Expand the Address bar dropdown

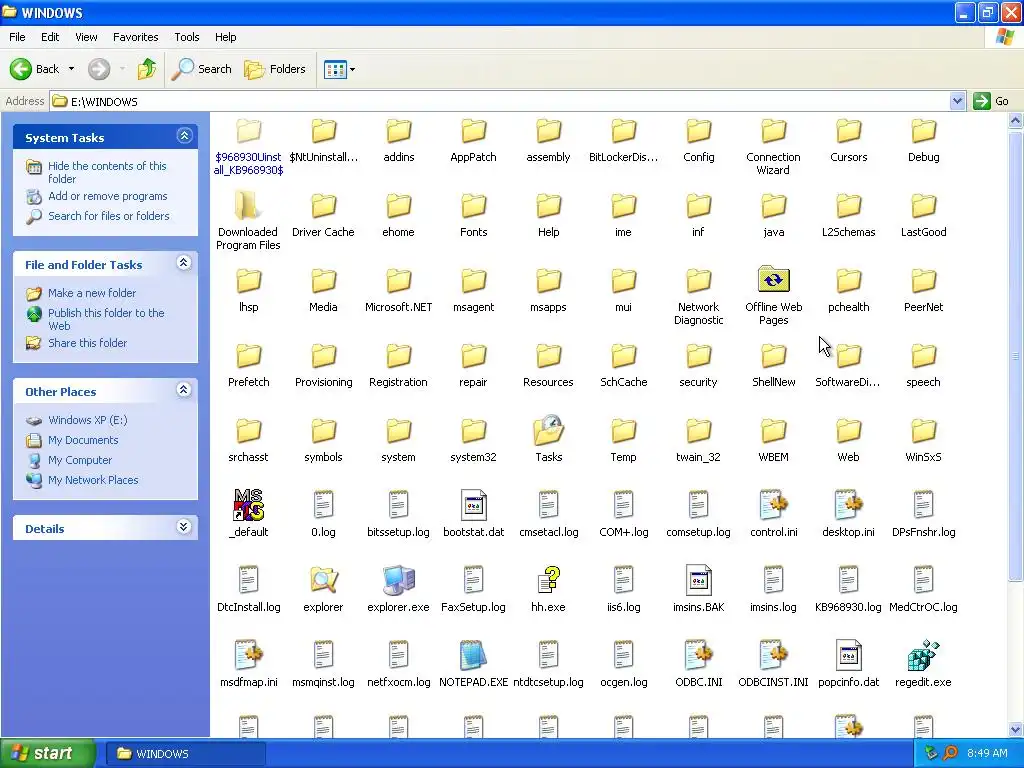957,101
